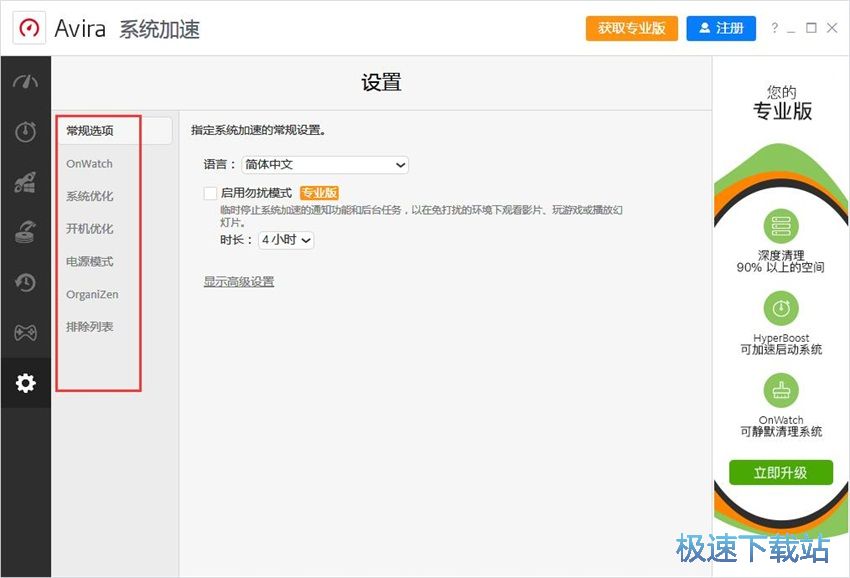Select the 排除列表 settings tab
This screenshot has width=850, height=578.
pyautogui.click(x=90, y=327)
